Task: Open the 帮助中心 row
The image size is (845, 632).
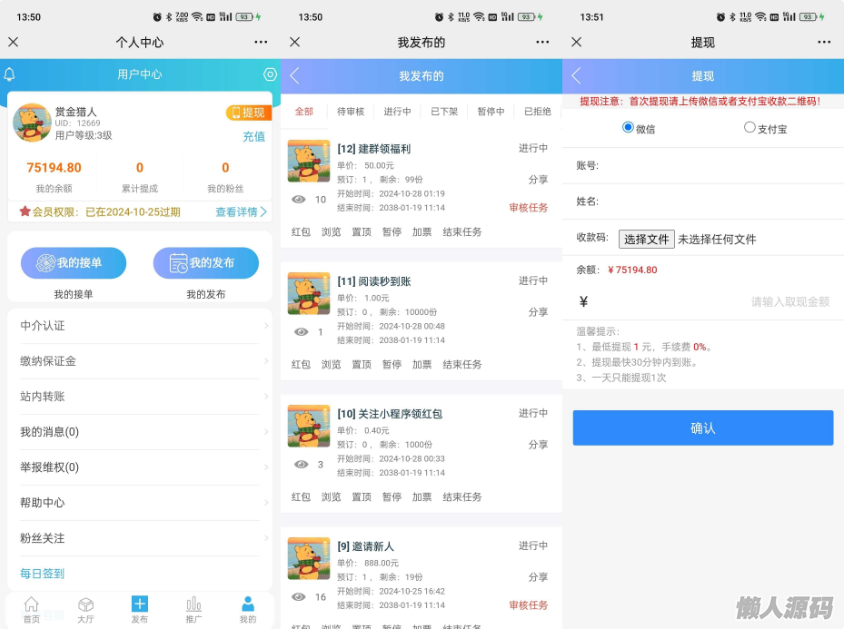Action: pyautogui.click(x=140, y=503)
